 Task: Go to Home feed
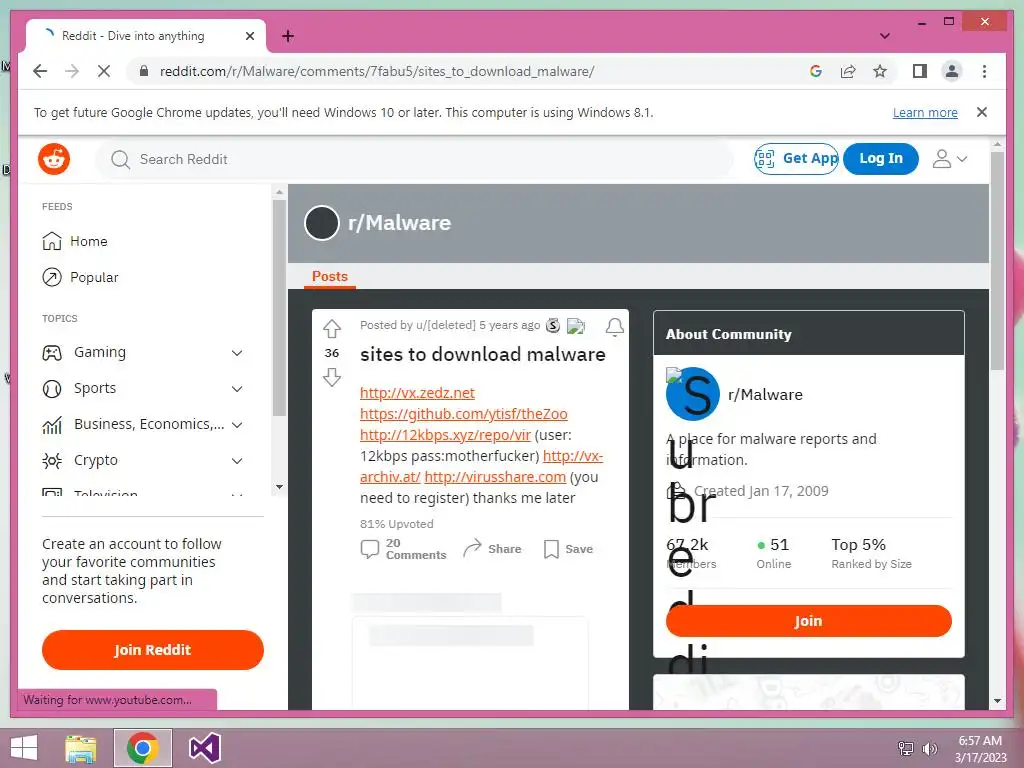click(88, 241)
